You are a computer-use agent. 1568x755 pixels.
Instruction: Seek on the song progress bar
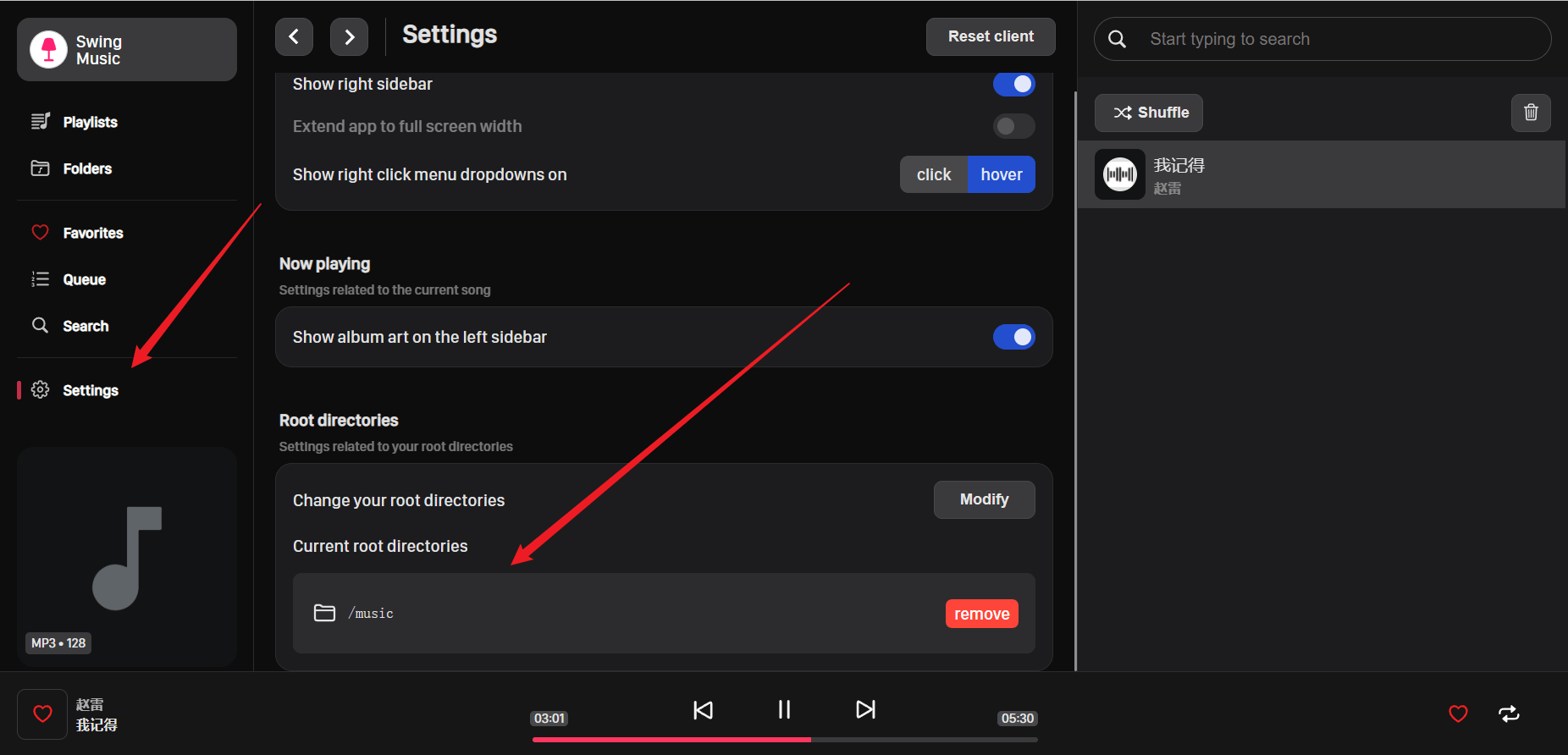click(784, 739)
